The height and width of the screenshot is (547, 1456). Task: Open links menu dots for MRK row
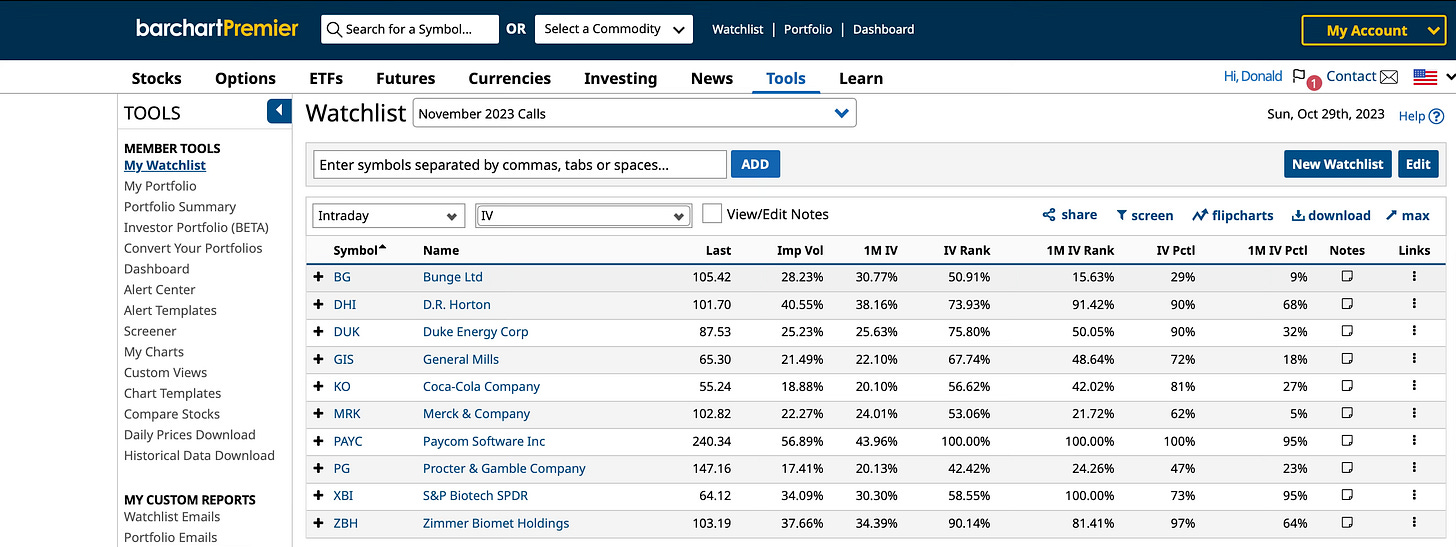point(1414,413)
